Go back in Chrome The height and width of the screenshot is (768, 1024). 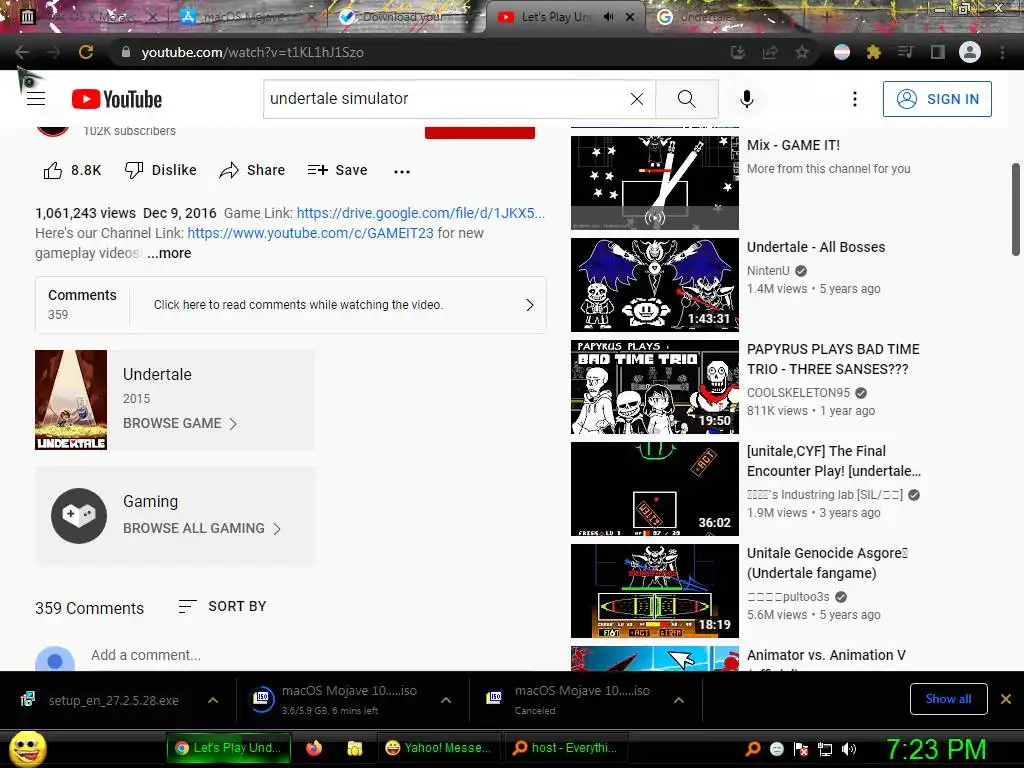pyautogui.click(x=22, y=52)
